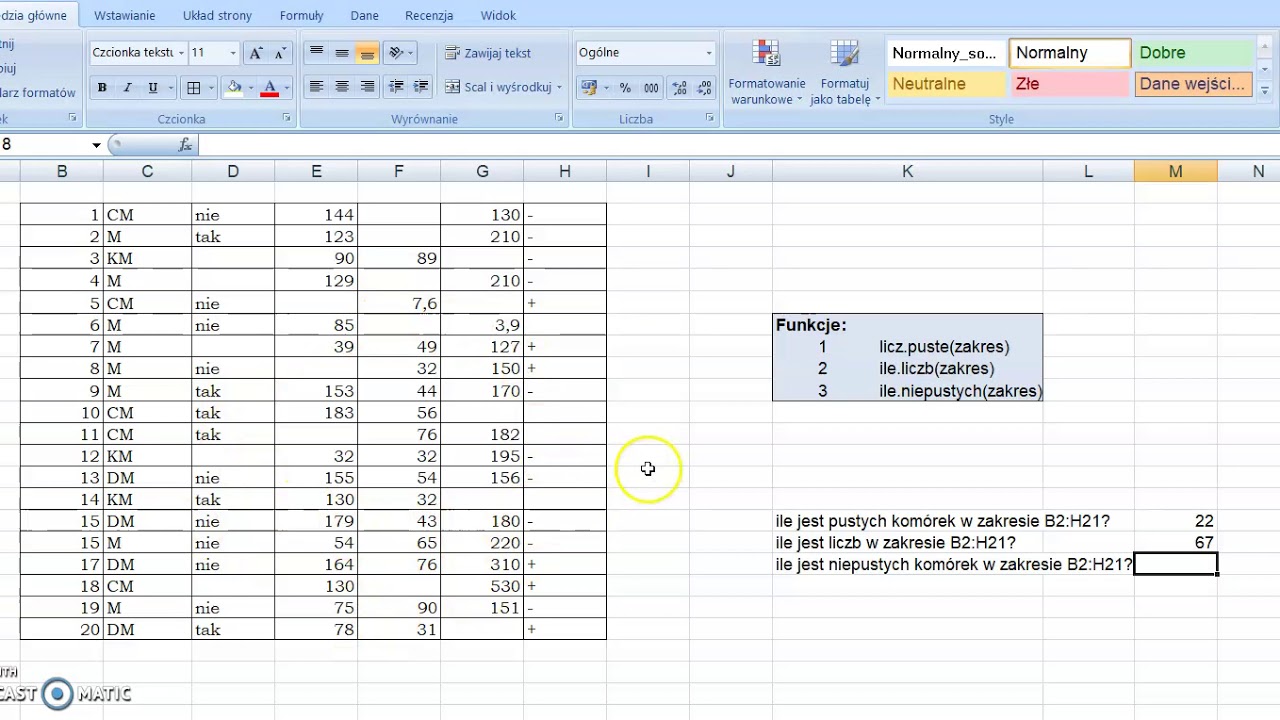Open the Number dialog launcher
The height and width of the screenshot is (720, 1280).
(710, 118)
